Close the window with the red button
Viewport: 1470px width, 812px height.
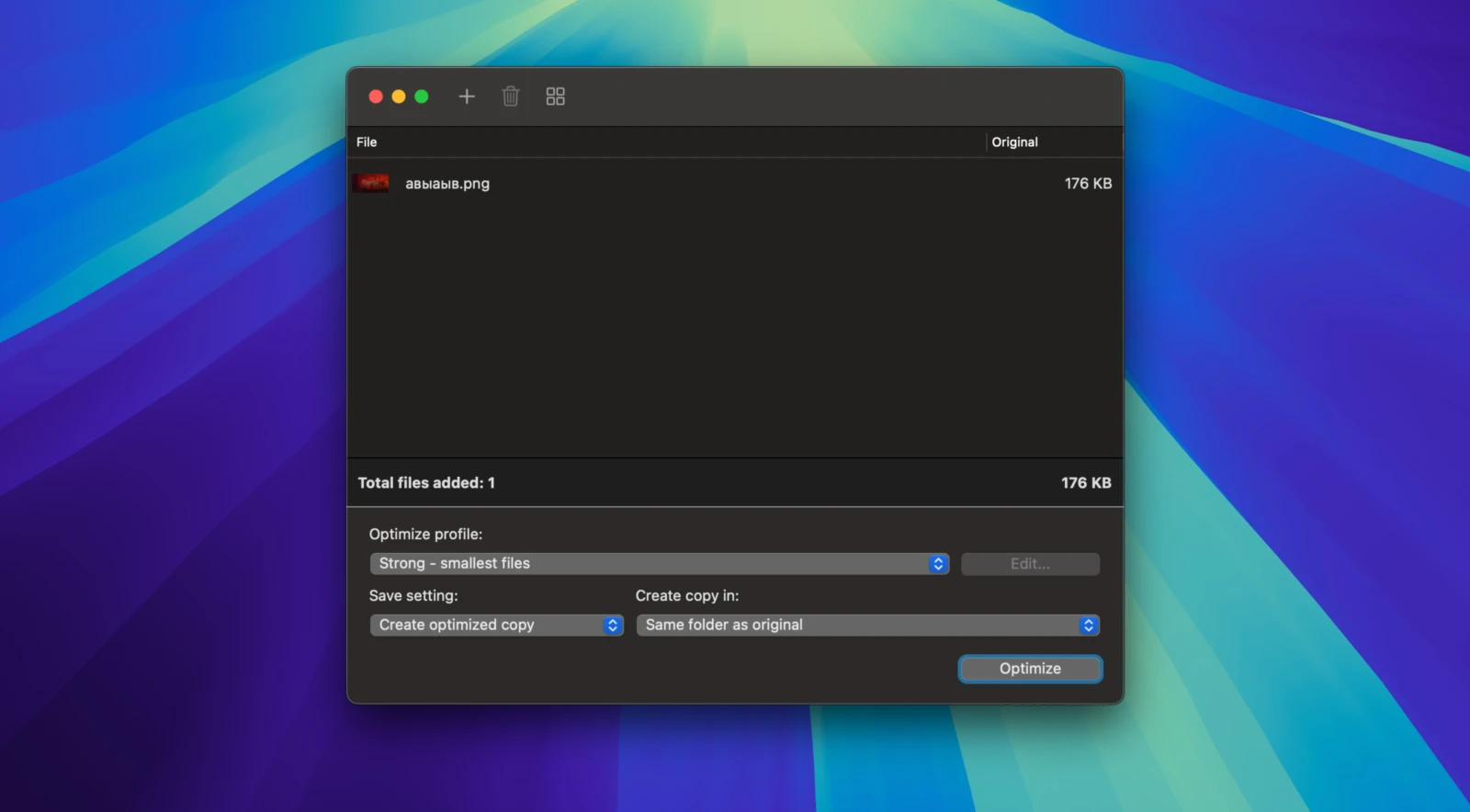[376, 96]
